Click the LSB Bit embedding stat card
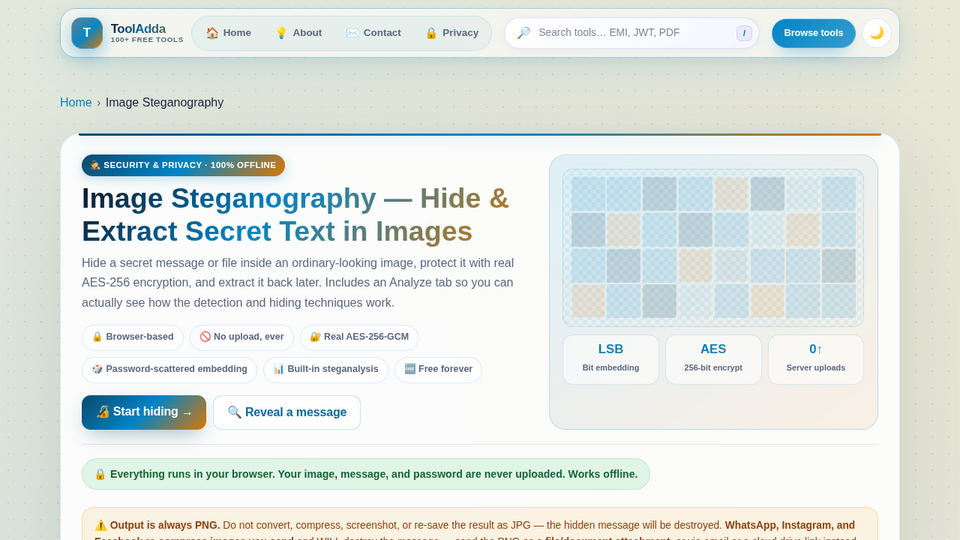This screenshot has width=960, height=540. [x=610, y=359]
